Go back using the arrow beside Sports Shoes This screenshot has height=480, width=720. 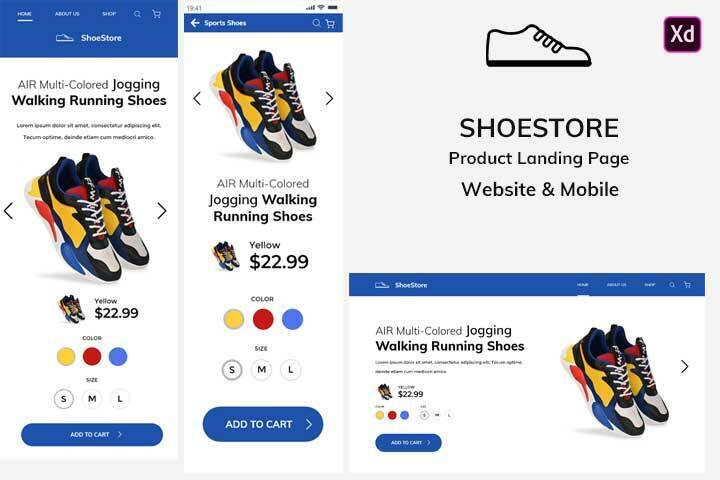tap(195, 23)
